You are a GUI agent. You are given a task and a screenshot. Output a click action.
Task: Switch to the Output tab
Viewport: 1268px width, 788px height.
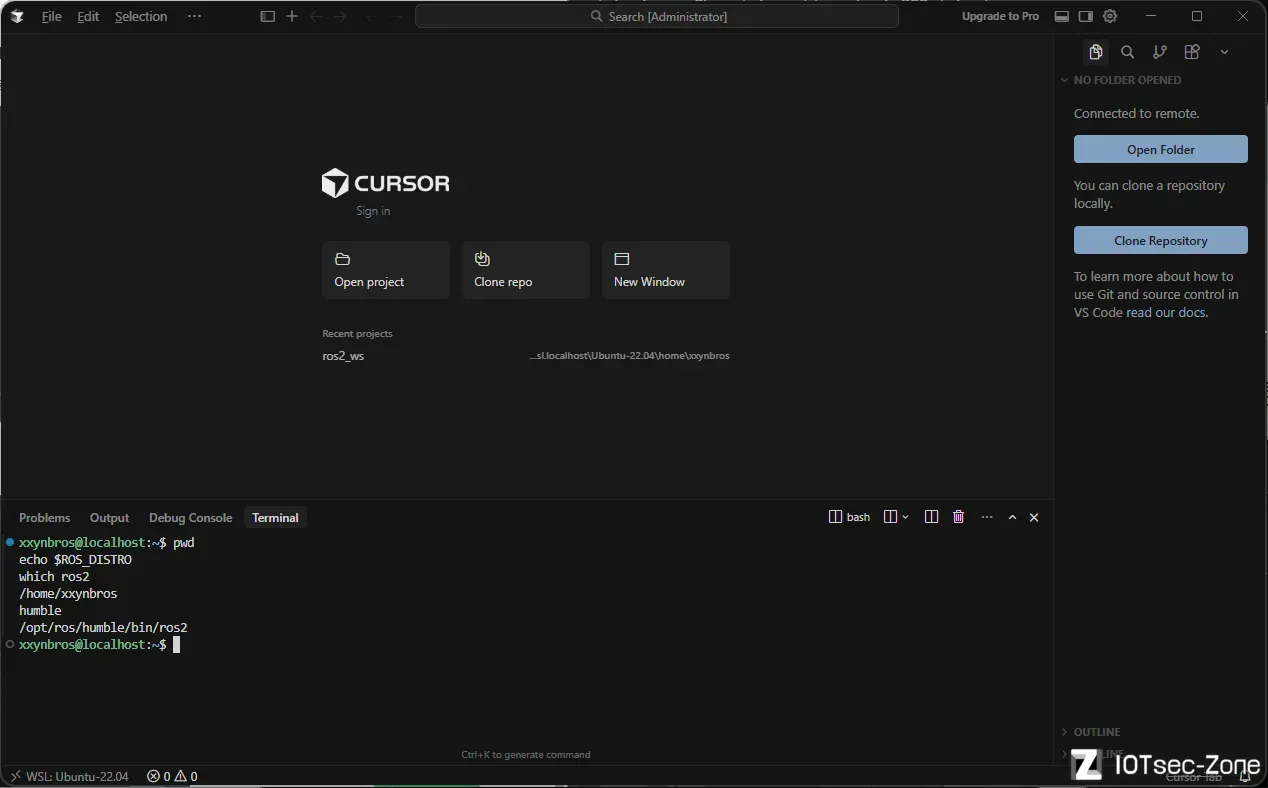[109, 517]
